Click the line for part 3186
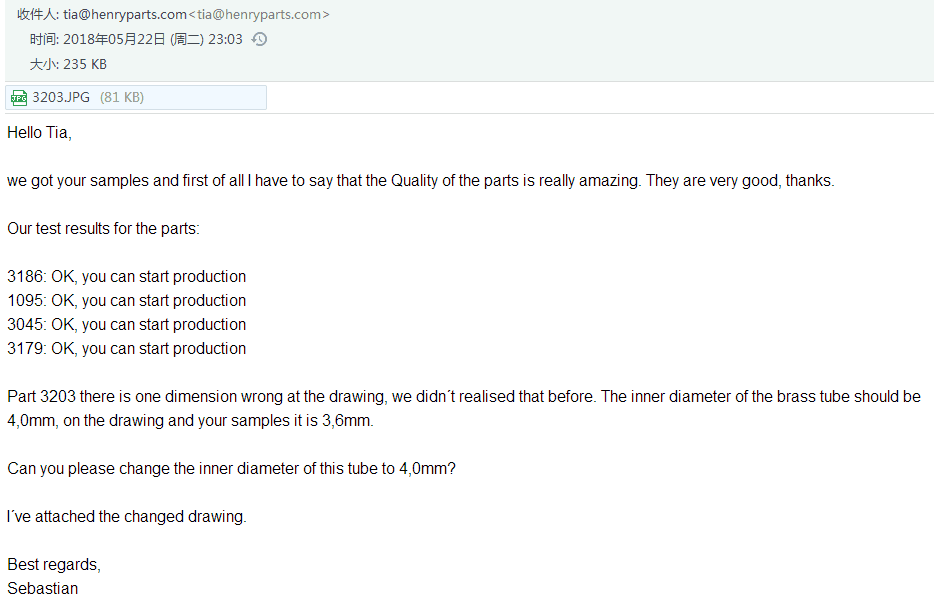Viewport: 934px width, 606px height. 126,276
